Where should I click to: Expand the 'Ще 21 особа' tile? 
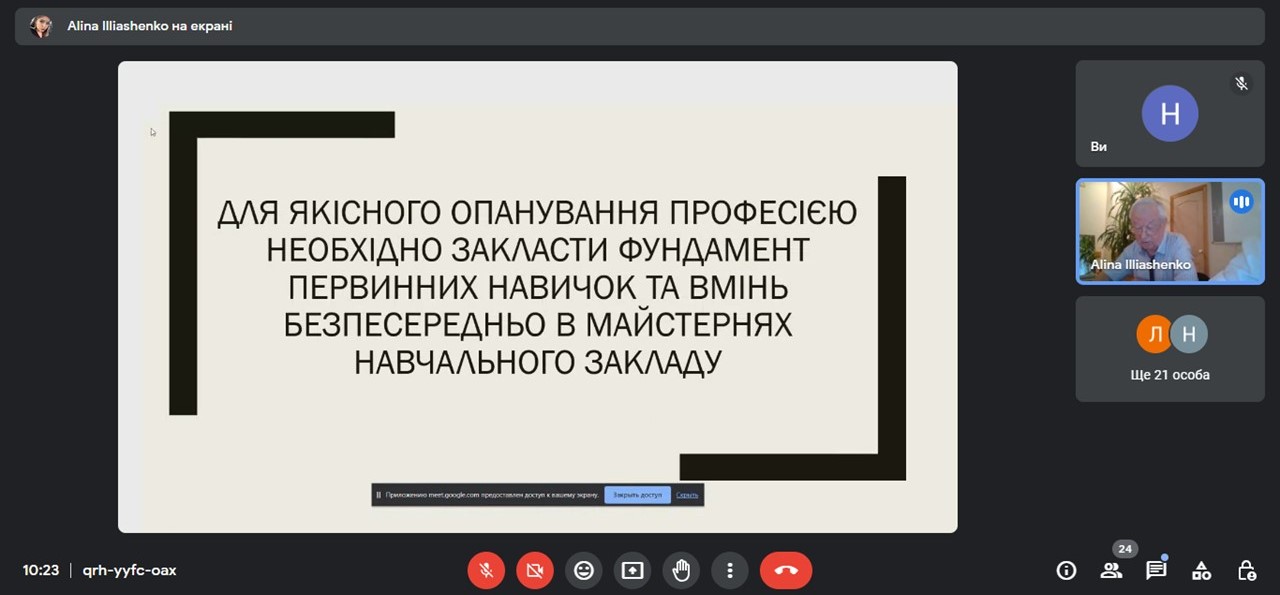[x=1169, y=349]
